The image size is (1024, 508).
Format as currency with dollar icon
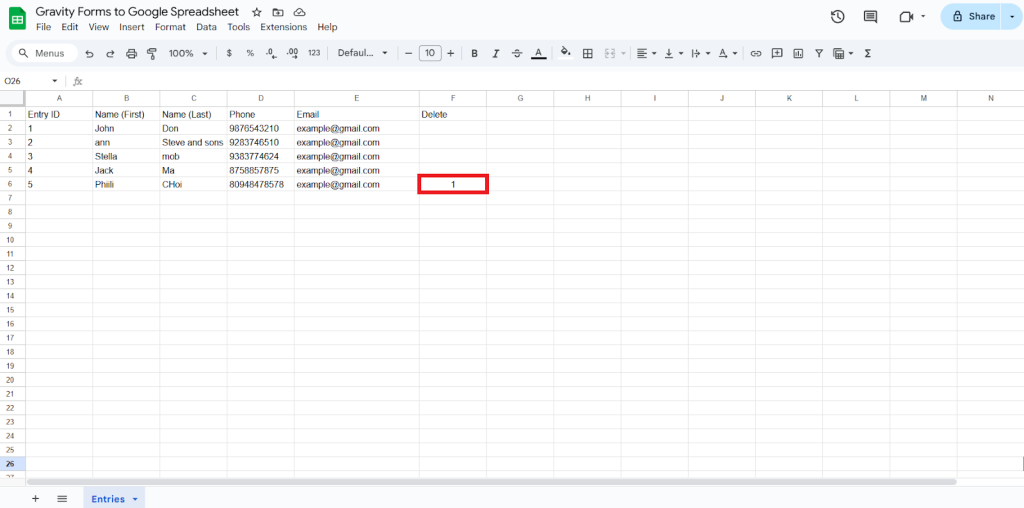pos(229,54)
